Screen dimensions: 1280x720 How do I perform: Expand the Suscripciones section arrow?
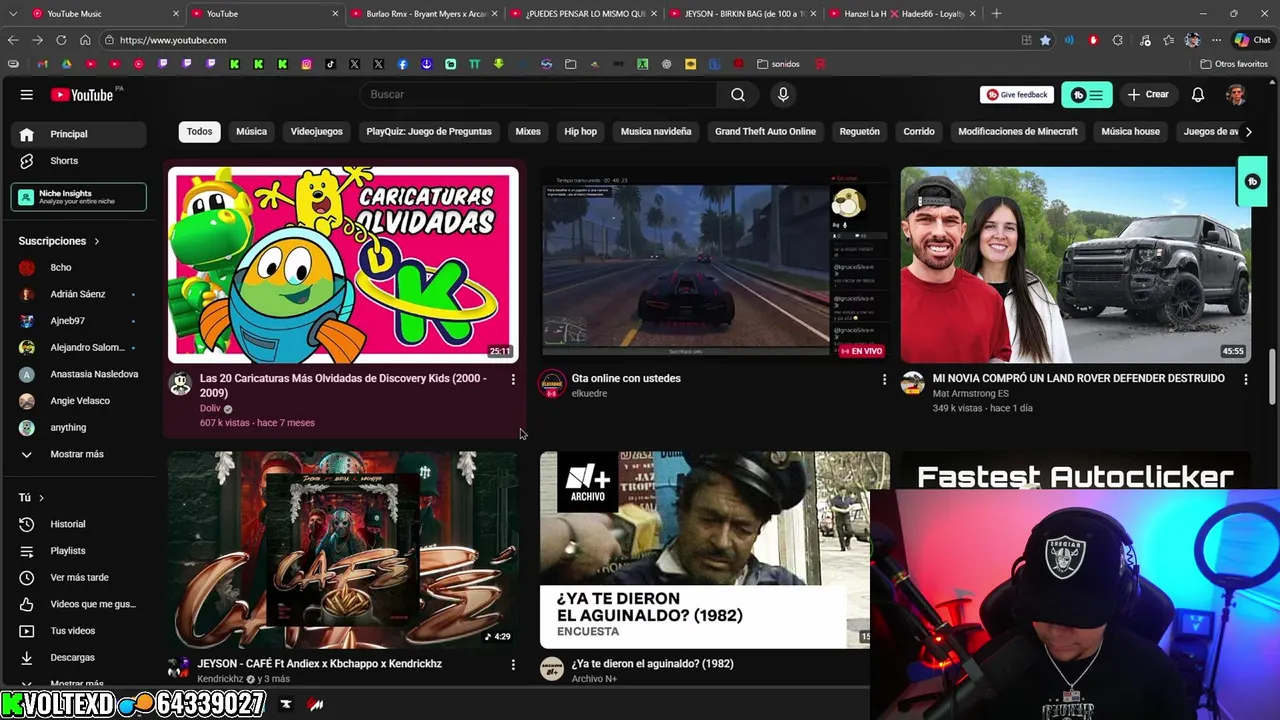97,241
